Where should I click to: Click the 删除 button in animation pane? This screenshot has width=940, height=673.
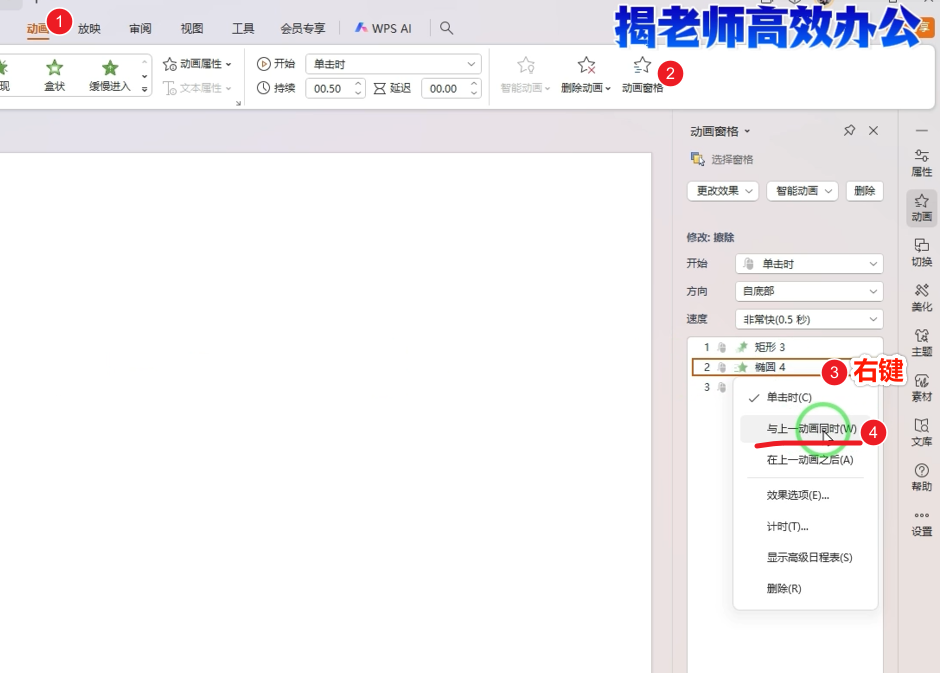(864, 191)
